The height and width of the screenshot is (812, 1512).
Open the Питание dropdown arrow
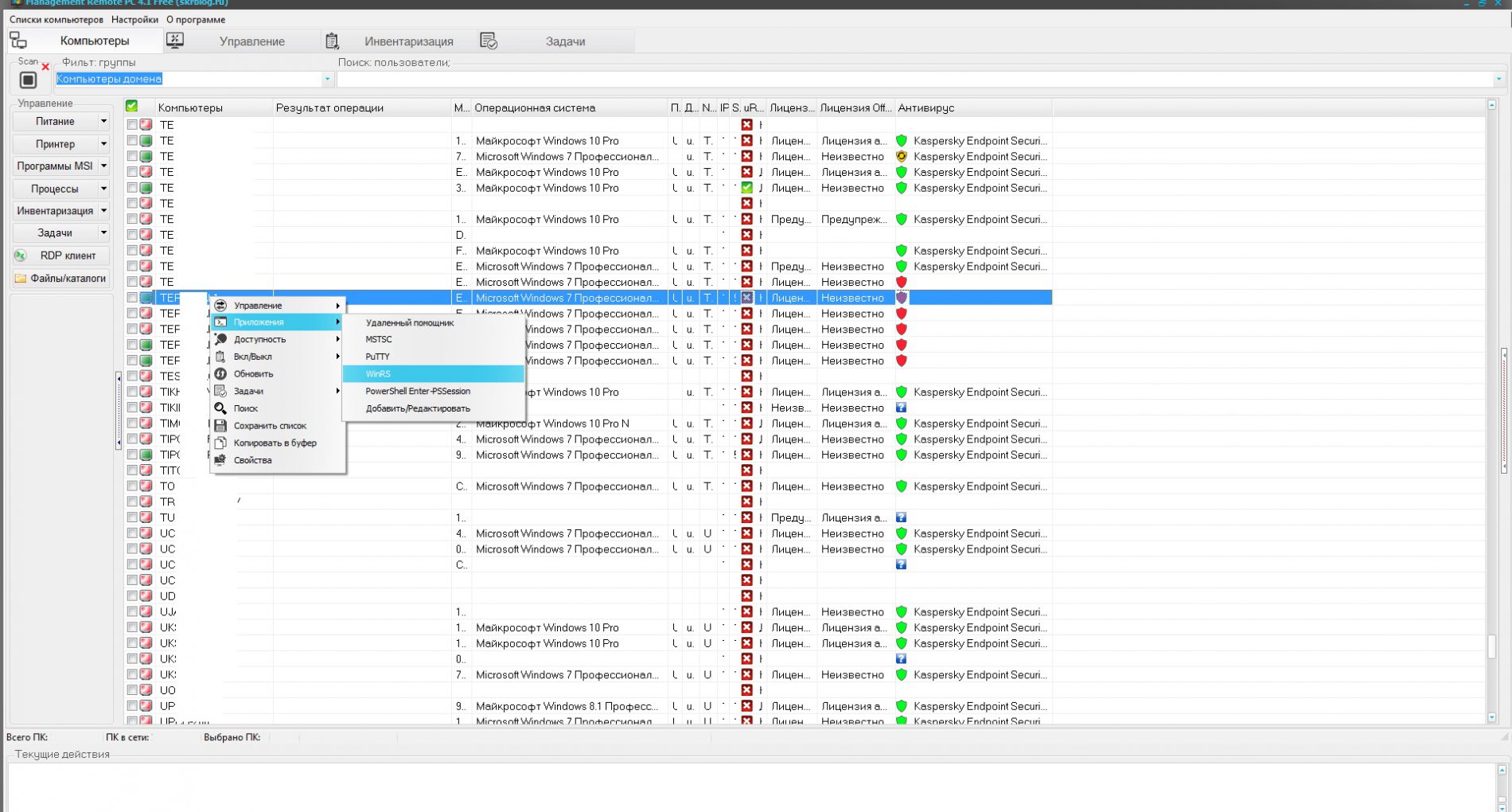(103, 122)
